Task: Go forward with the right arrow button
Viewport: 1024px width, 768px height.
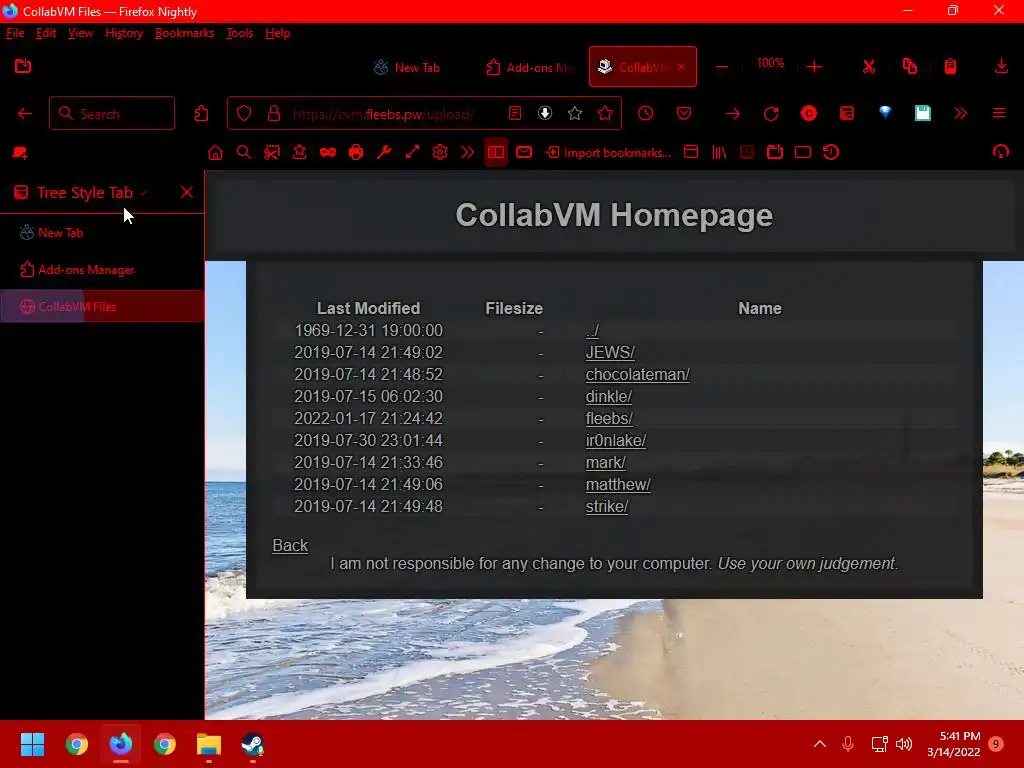Action: pyautogui.click(x=733, y=114)
